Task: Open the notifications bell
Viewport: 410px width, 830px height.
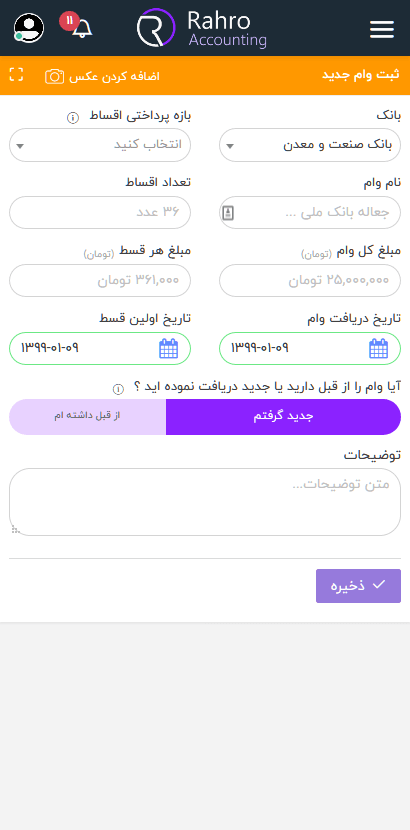Action: coord(81,28)
